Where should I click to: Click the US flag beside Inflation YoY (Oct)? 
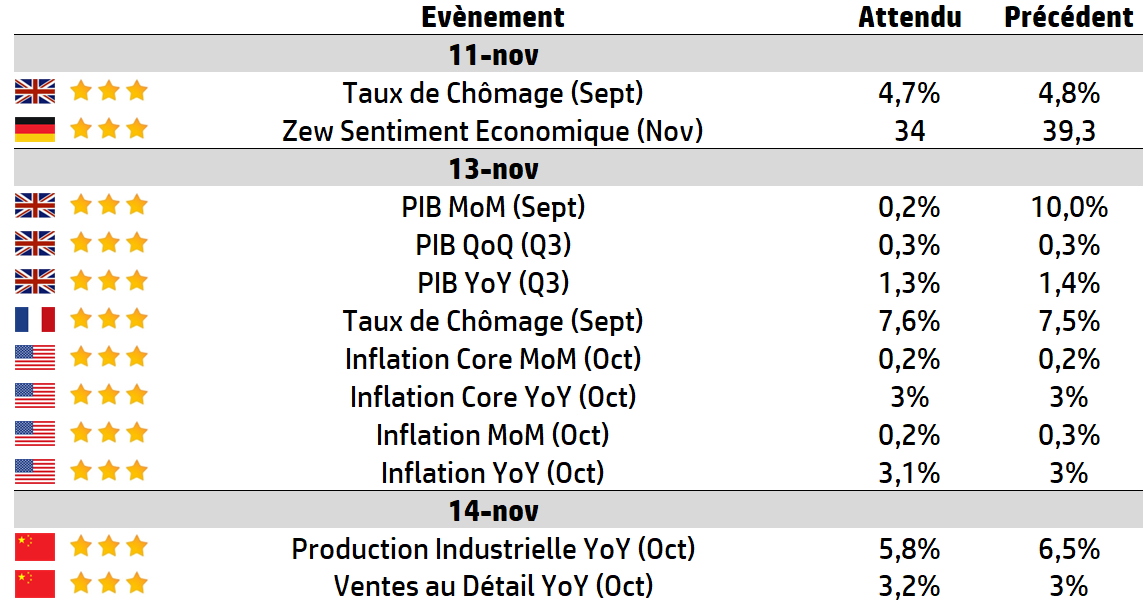pos(35,472)
